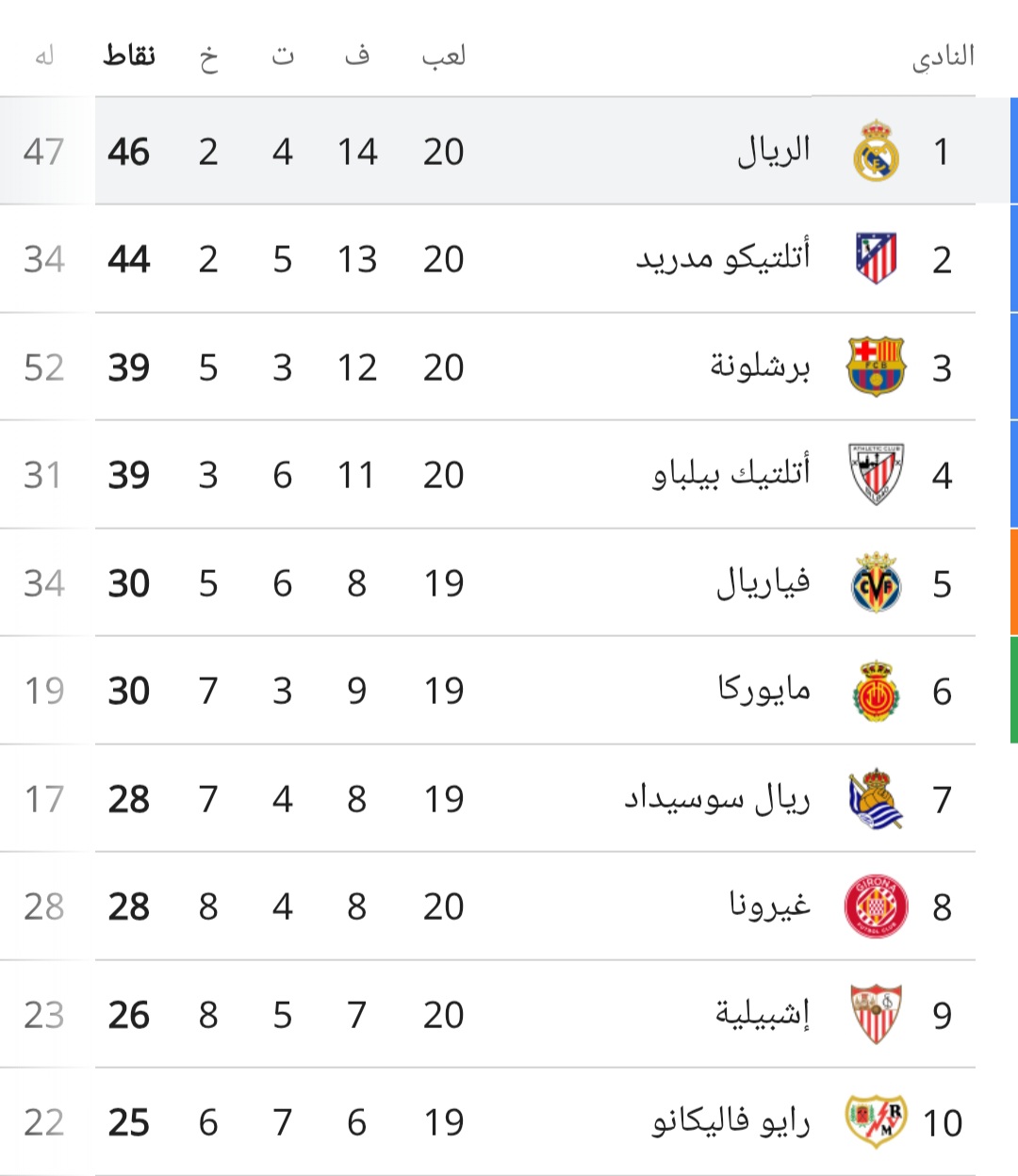This screenshot has width=1018, height=1176.
Task: Open the Real Madrid crest icon
Action: (876, 151)
